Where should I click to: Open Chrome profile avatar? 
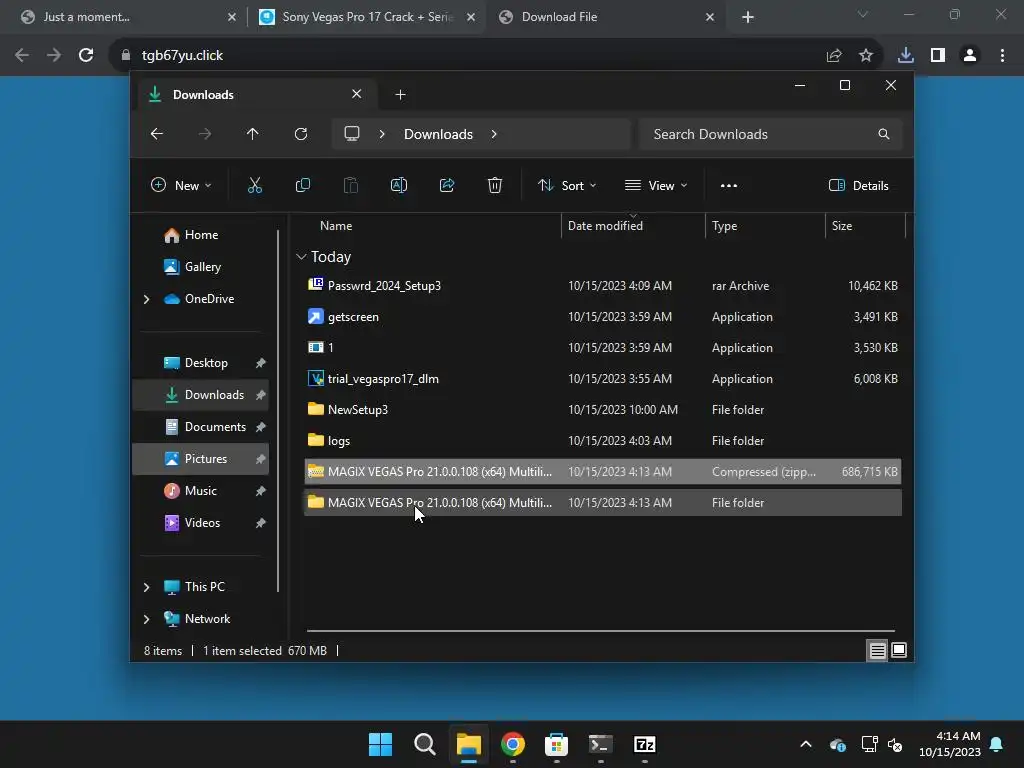point(970,56)
